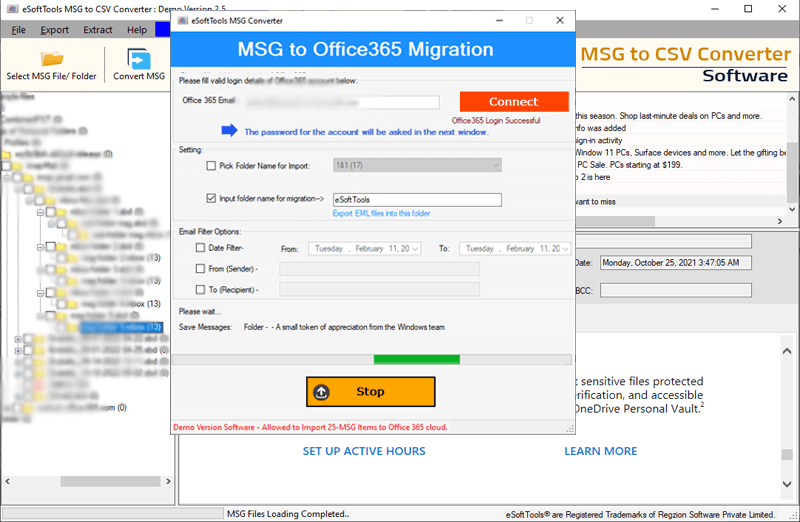
Task: Open the From date picker dropdown
Action: pyautogui.click(x=415, y=248)
